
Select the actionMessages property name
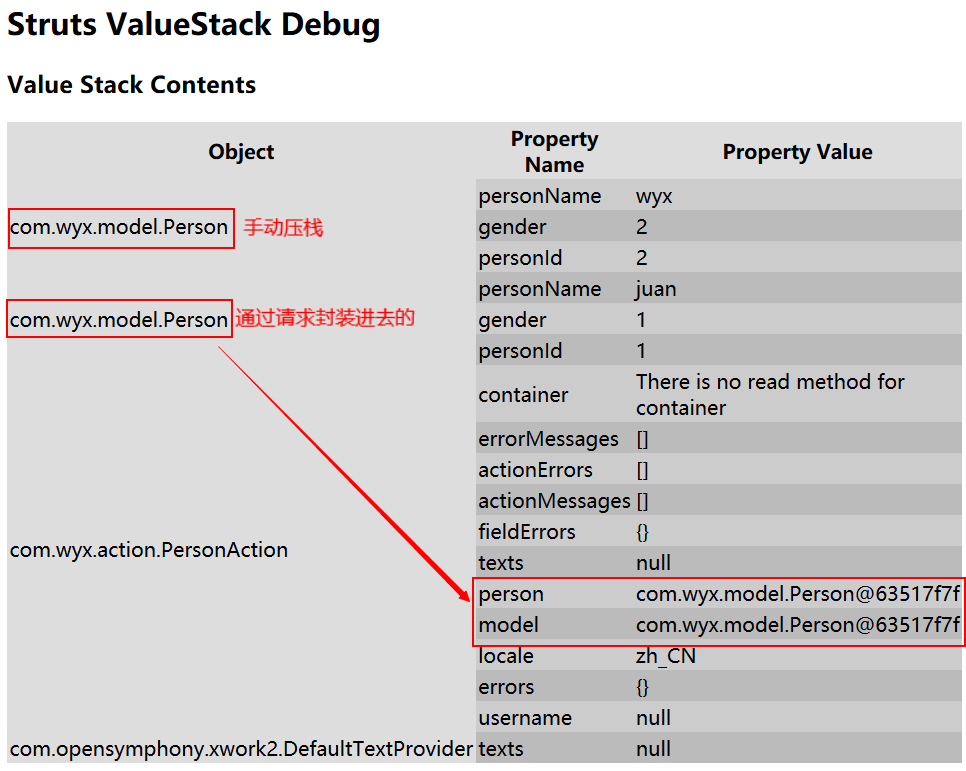click(554, 501)
